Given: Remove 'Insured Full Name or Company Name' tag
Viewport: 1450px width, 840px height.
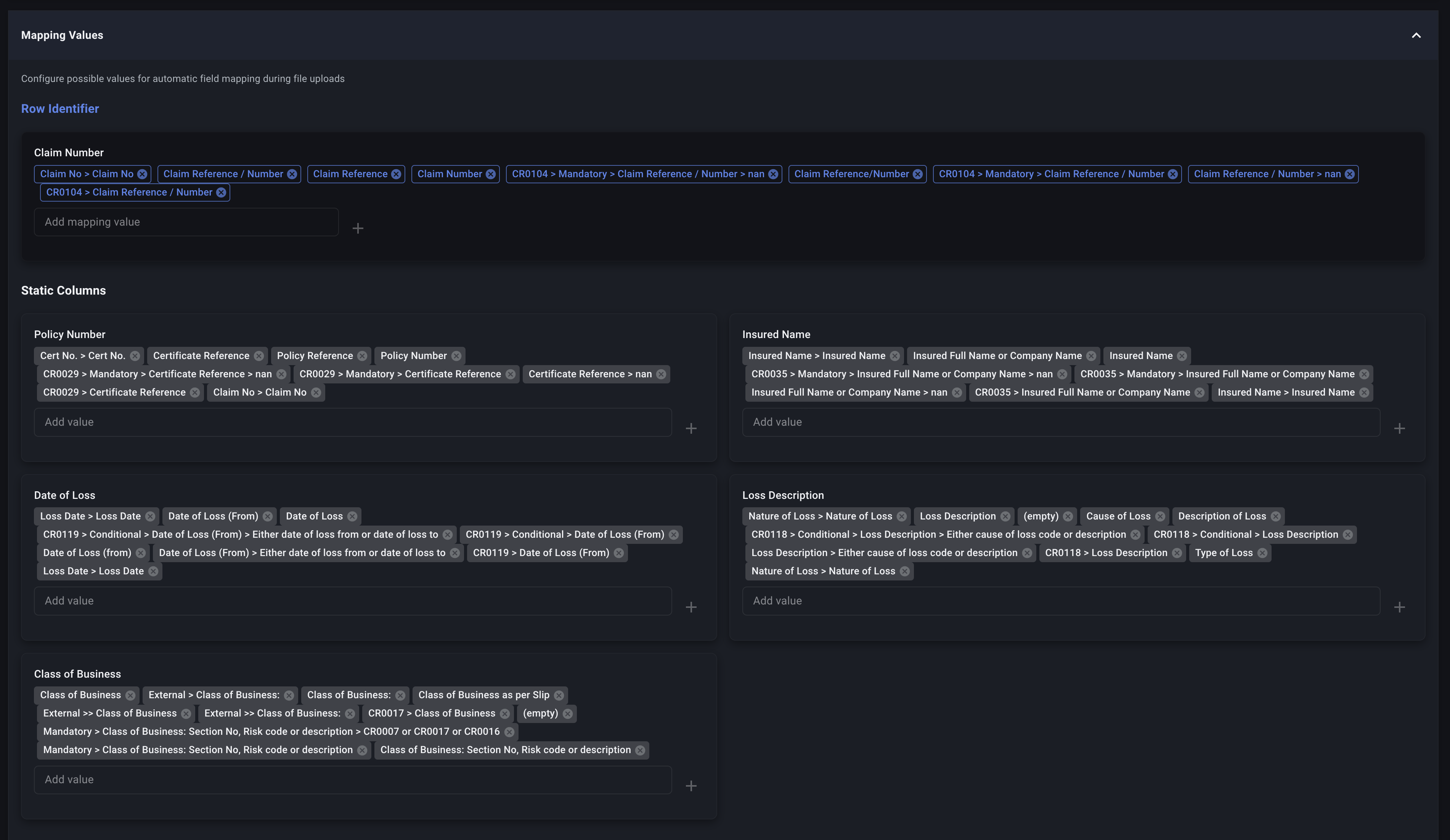Looking at the screenshot, I should pos(1091,356).
